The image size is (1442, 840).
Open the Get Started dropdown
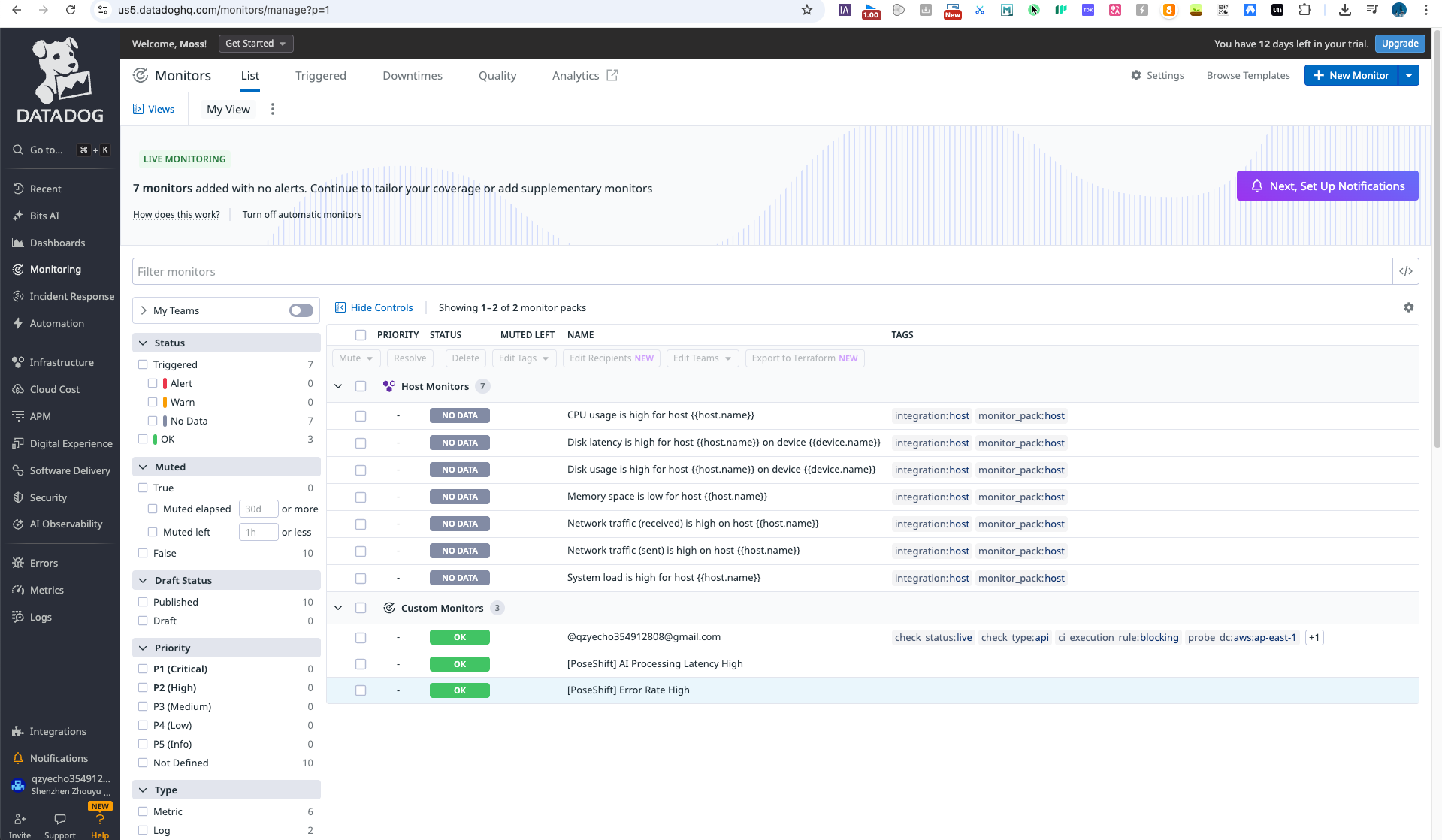255,44
